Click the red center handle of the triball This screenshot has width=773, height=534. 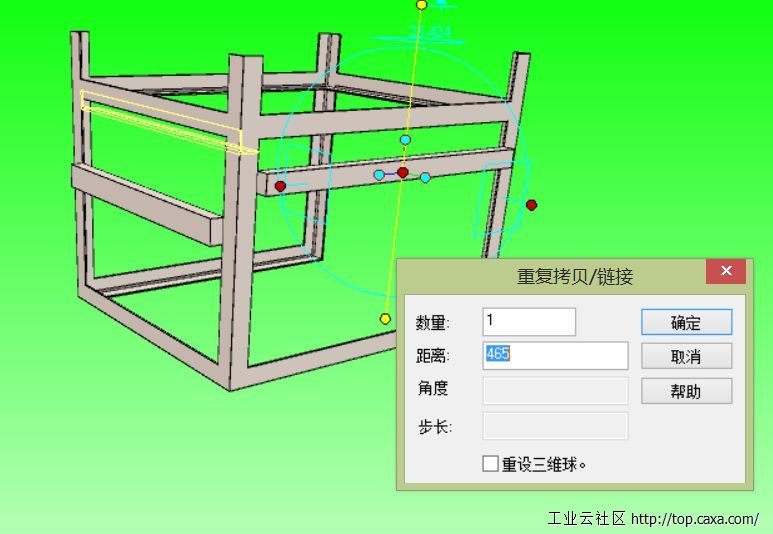point(403,173)
